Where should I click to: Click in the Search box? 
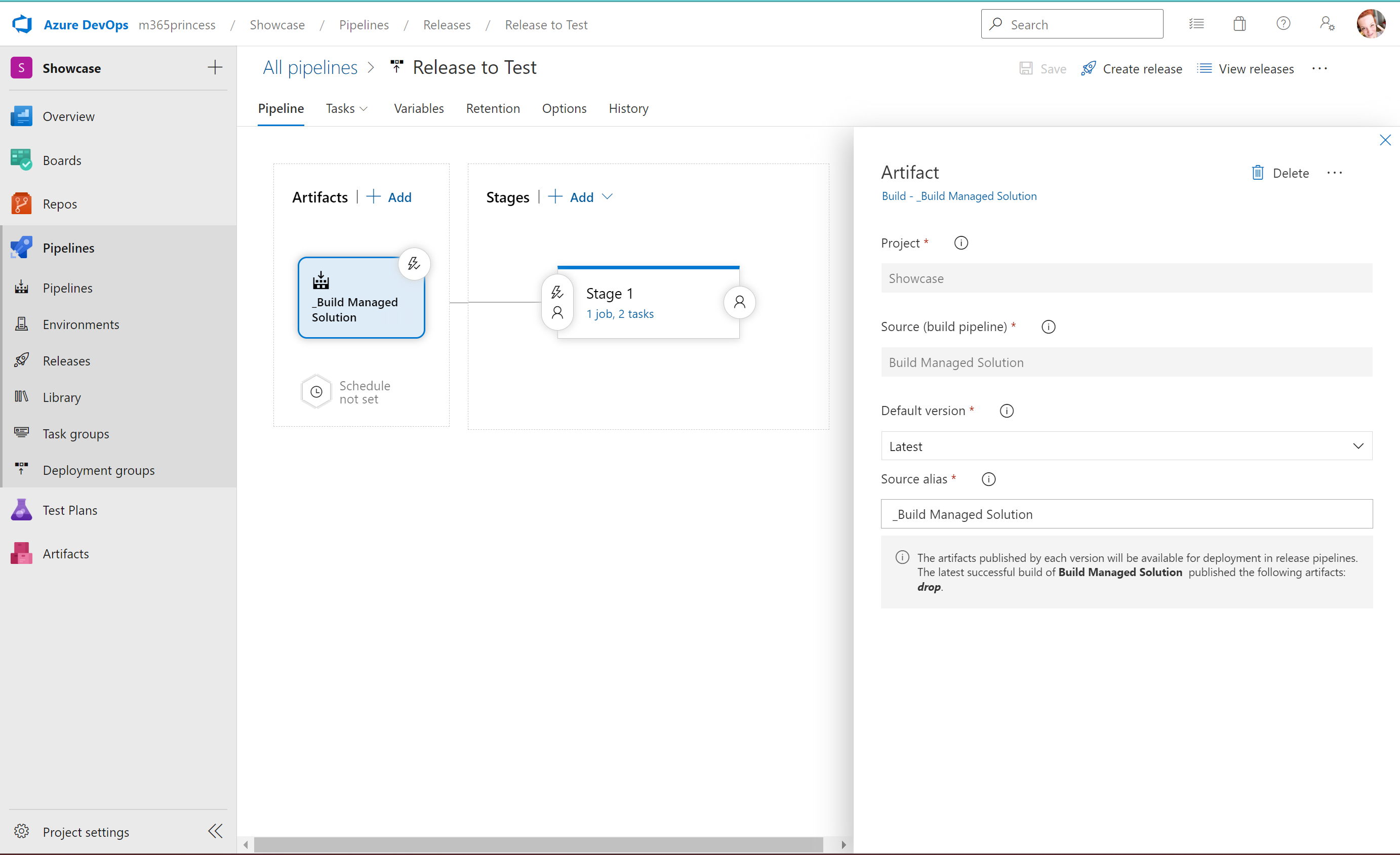pos(1071,24)
